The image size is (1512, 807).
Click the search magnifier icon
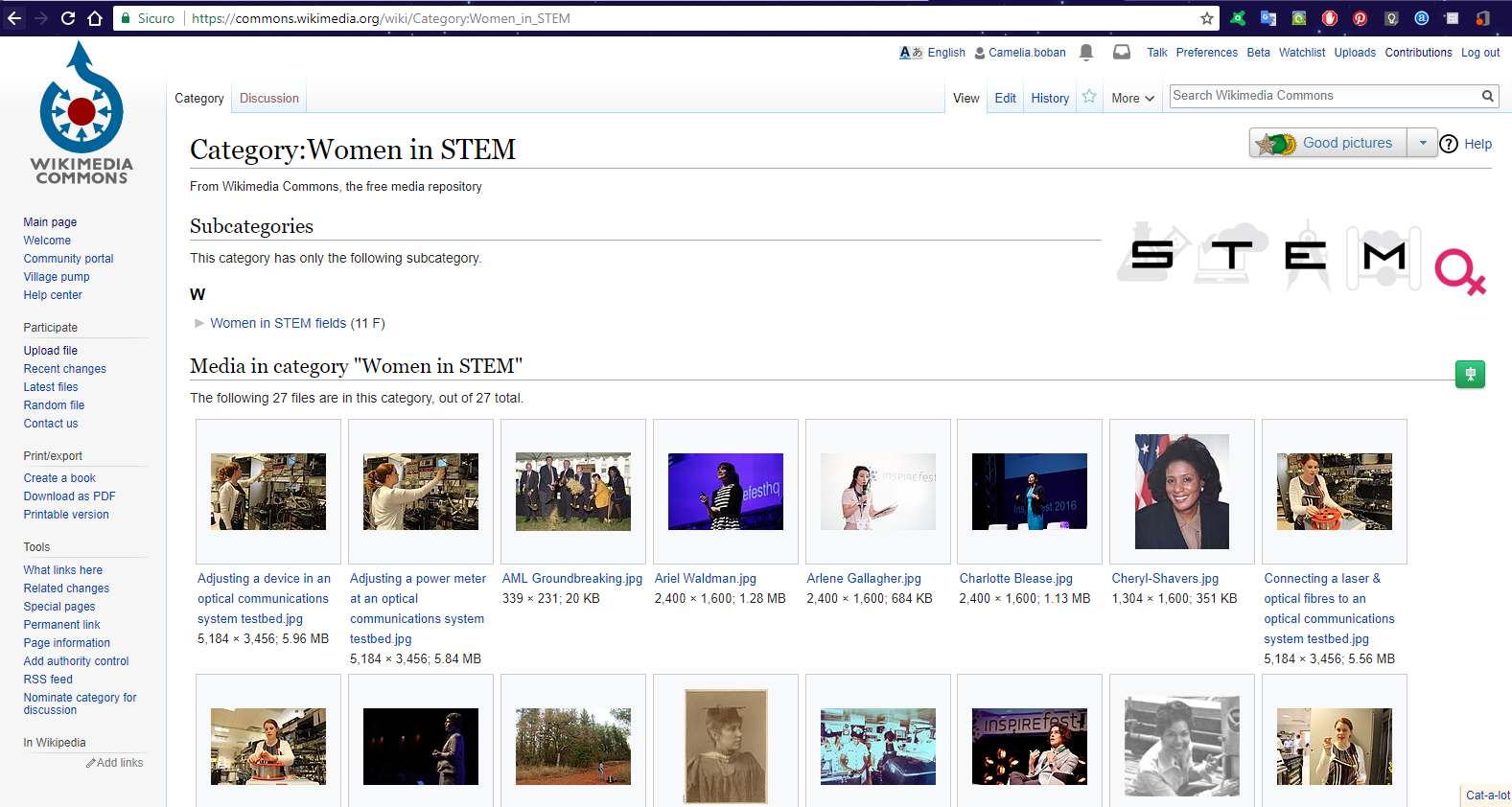tap(1487, 96)
